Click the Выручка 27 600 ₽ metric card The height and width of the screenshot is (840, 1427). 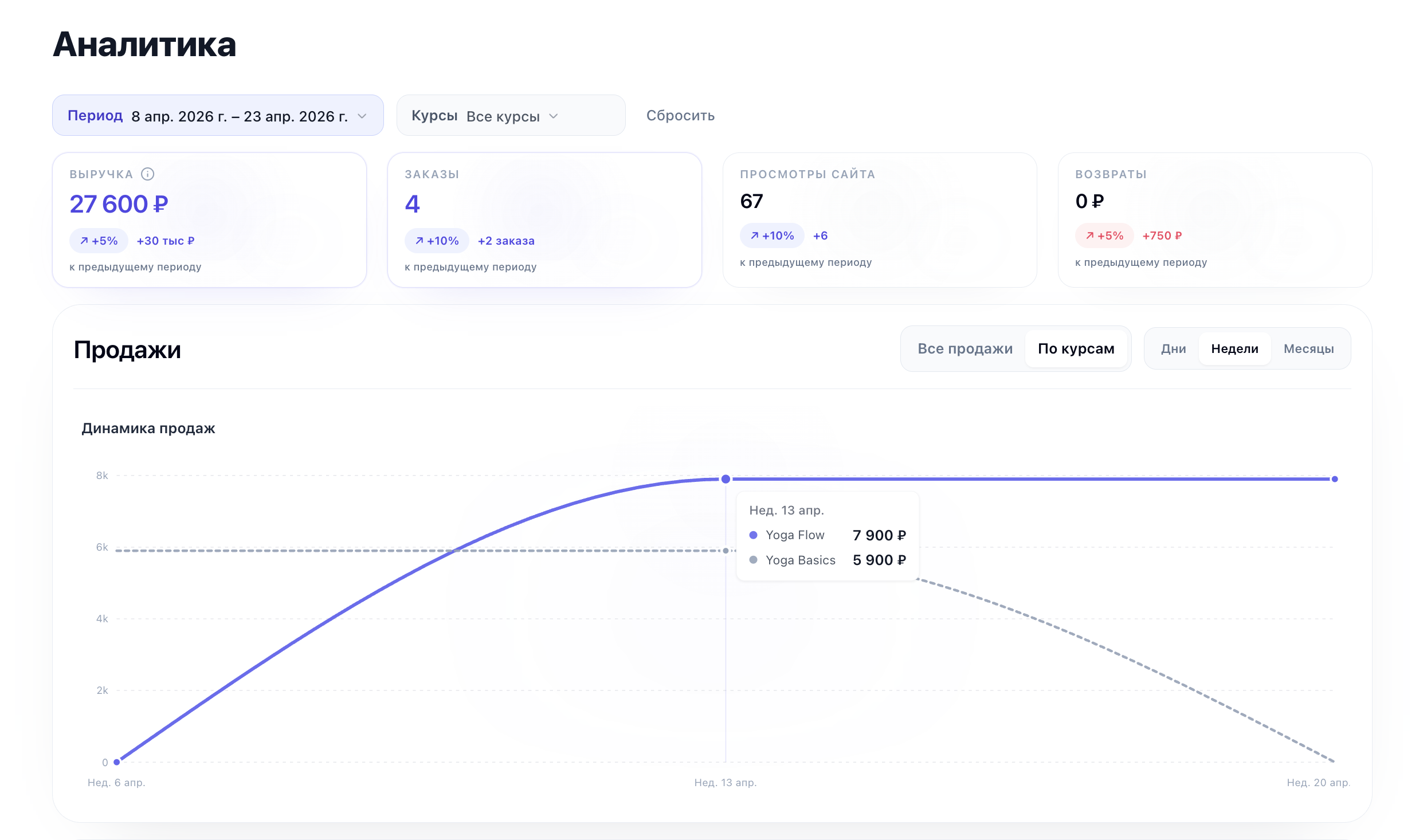(x=209, y=220)
